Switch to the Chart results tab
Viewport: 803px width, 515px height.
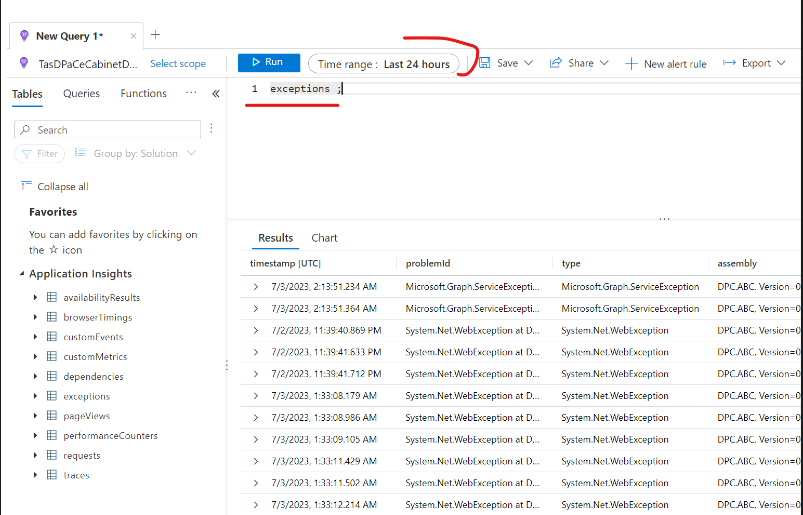[x=324, y=238]
